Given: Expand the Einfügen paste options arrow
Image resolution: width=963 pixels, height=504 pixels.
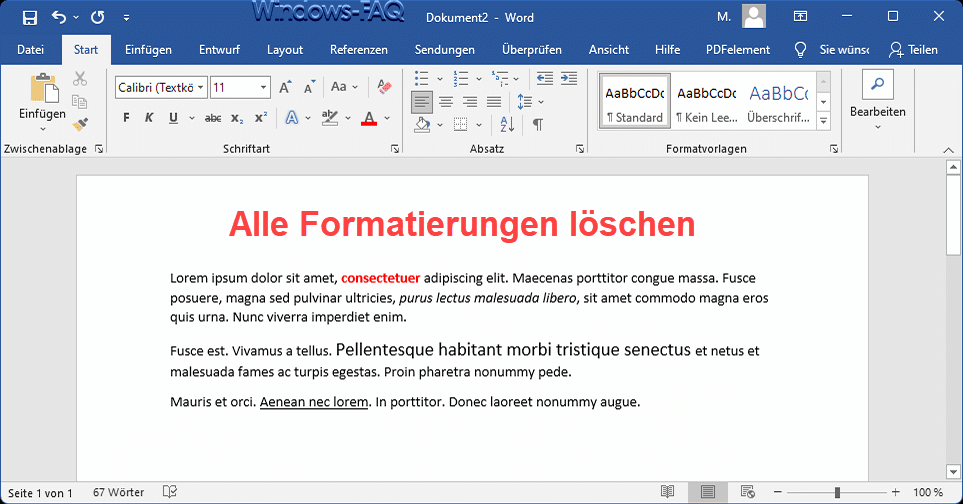Looking at the screenshot, I should click(x=42, y=128).
